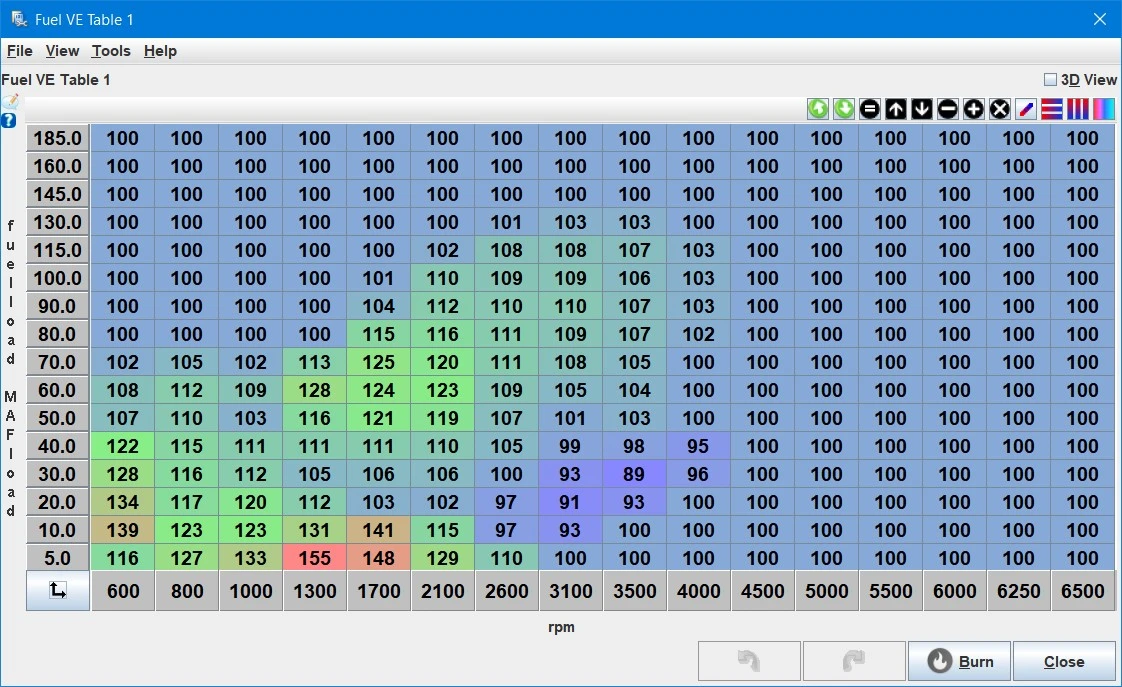Click the horizontal stripes interpolate icon
Viewport: 1122px width, 687px height.
pyautogui.click(x=1051, y=109)
